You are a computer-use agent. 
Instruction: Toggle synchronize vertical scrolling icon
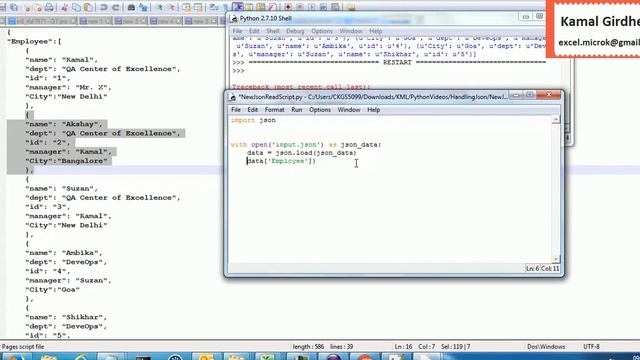coord(187,7)
